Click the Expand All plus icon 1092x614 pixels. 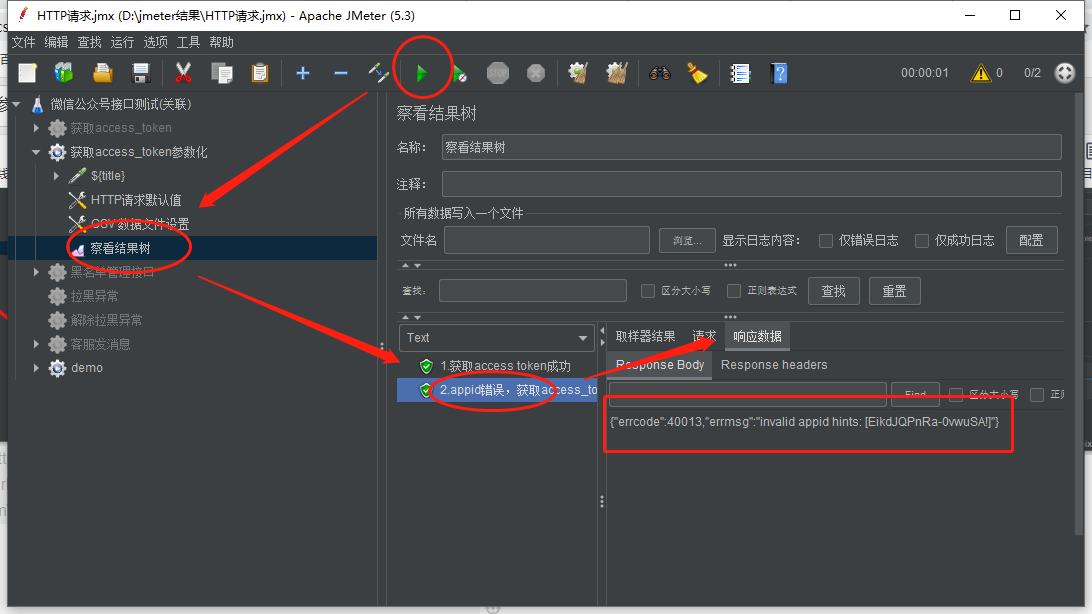(x=303, y=73)
